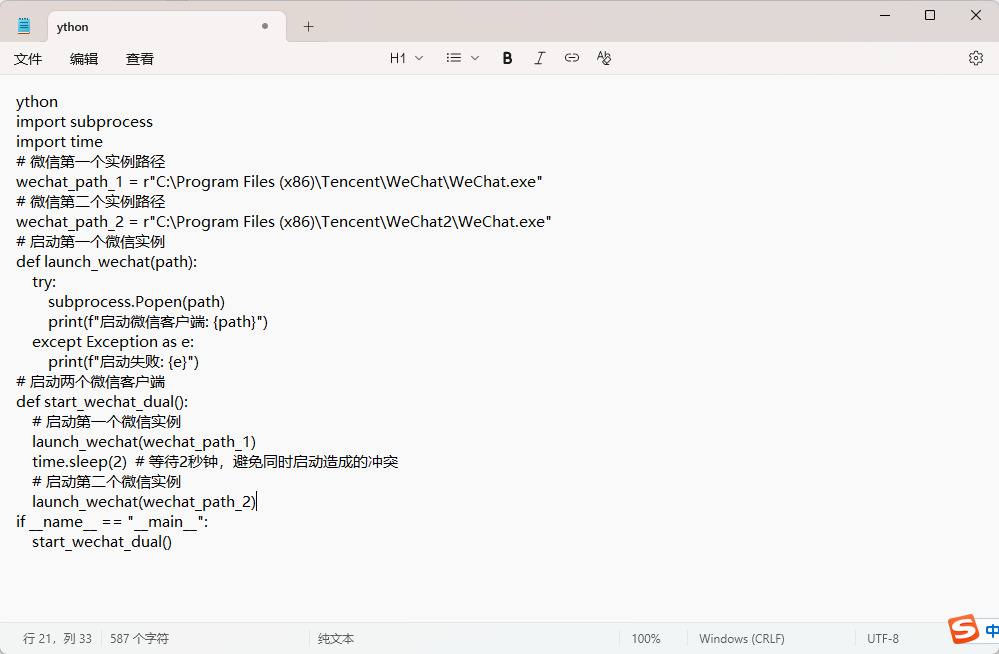Toggle italic formatting
This screenshot has width=999, height=654.
point(540,58)
